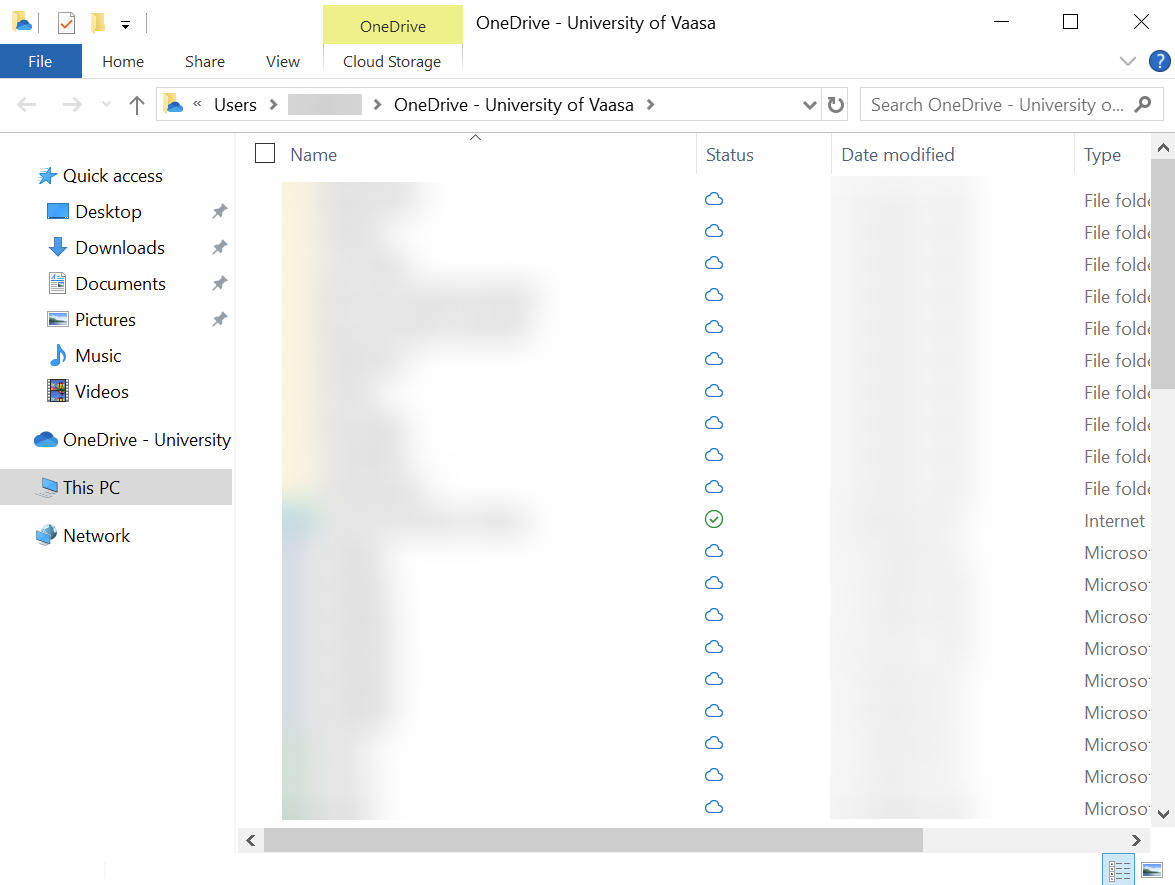Sort by Date modified column header

click(x=897, y=155)
